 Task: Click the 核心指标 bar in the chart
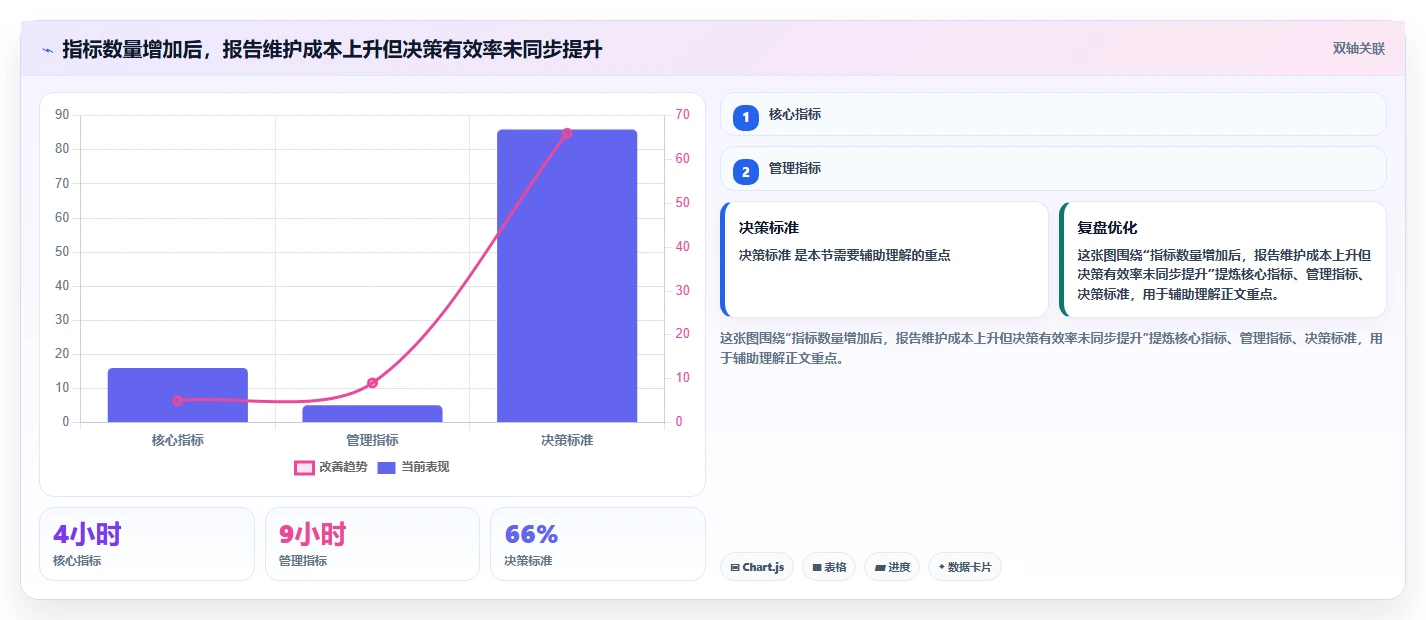point(178,395)
